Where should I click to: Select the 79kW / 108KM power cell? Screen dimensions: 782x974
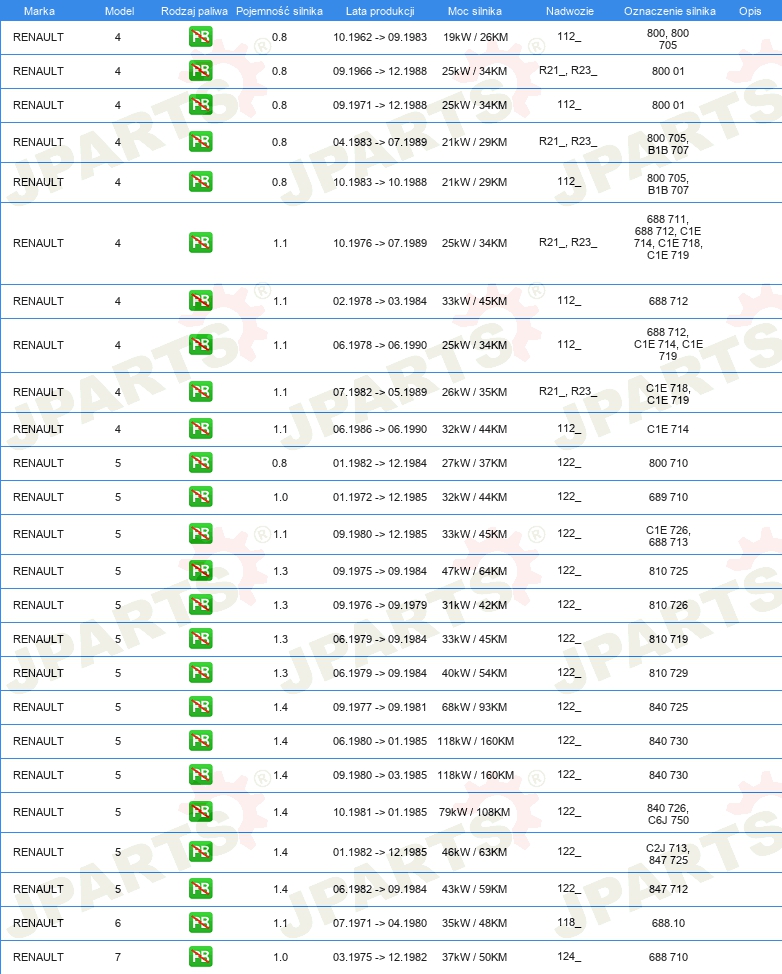(475, 812)
